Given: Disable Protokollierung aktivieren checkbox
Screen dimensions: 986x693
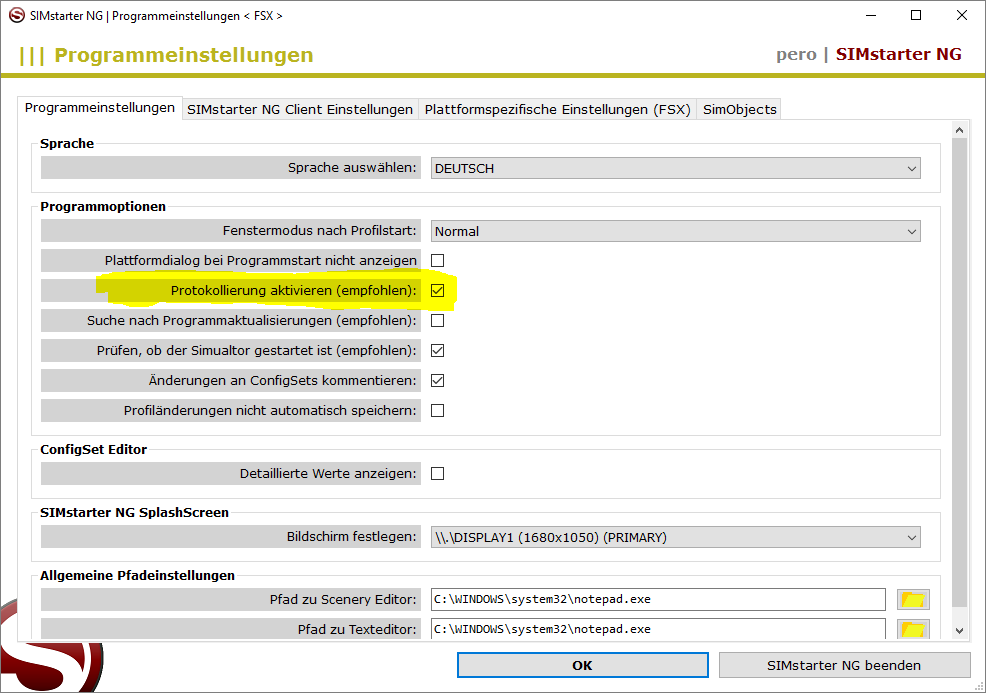Looking at the screenshot, I should pos(438,291).
